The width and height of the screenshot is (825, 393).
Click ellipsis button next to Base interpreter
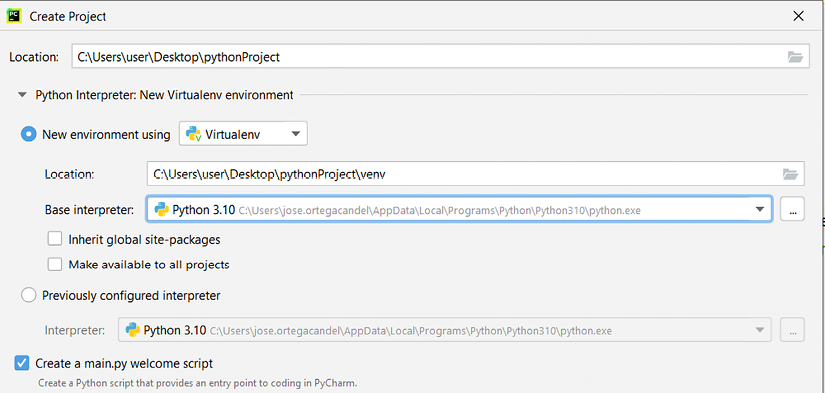click(792, 209)
